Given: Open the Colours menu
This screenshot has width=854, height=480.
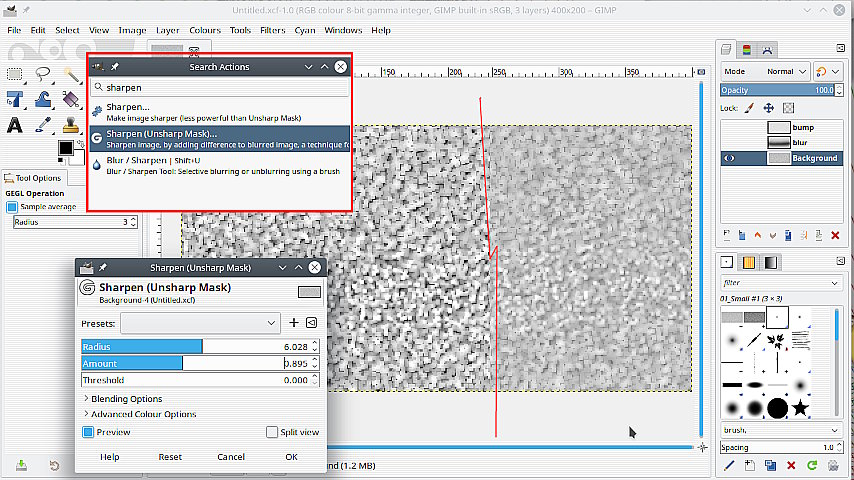Looking at the screenshot, I should (205, 30).
